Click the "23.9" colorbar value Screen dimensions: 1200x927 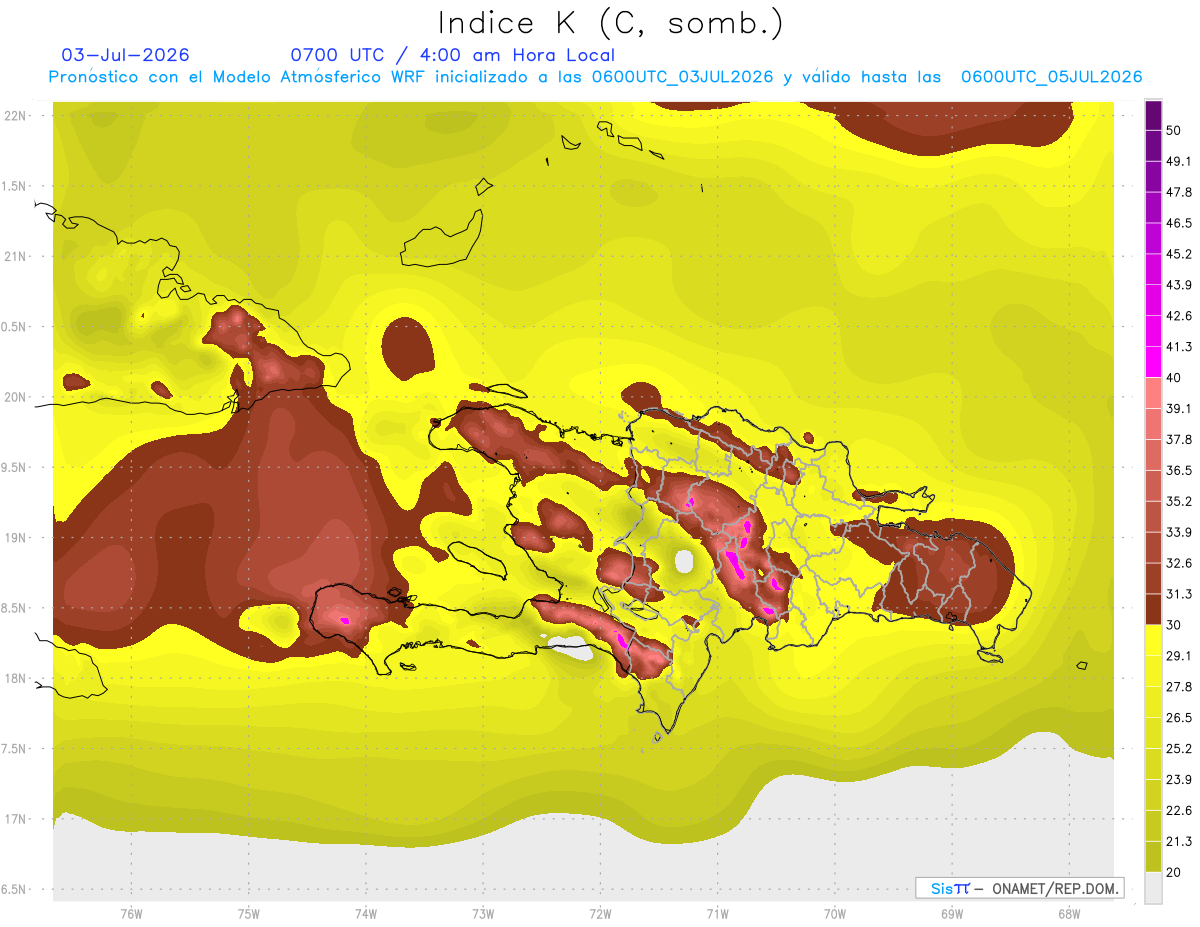[x=1179, y=779]
